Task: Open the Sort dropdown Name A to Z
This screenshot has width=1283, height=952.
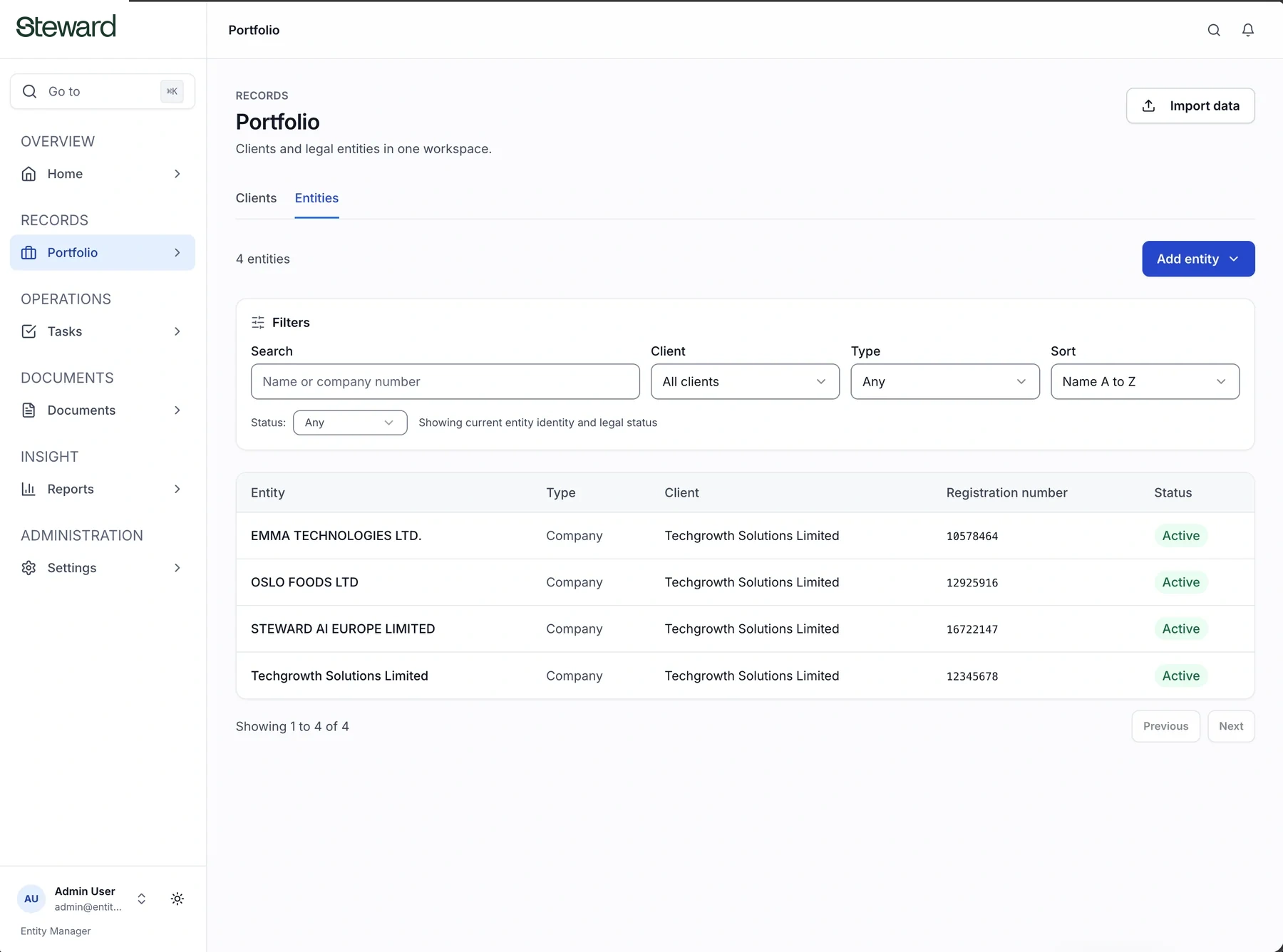Action: click(1145, 382)
